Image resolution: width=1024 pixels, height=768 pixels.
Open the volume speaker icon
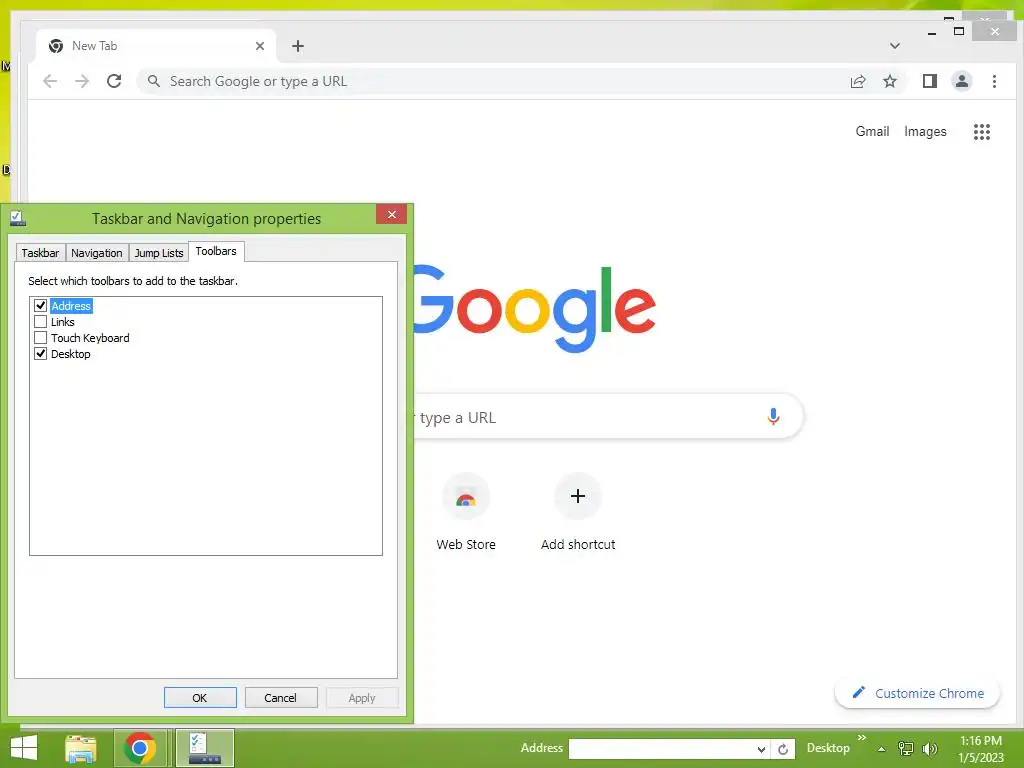pos(929,748)
